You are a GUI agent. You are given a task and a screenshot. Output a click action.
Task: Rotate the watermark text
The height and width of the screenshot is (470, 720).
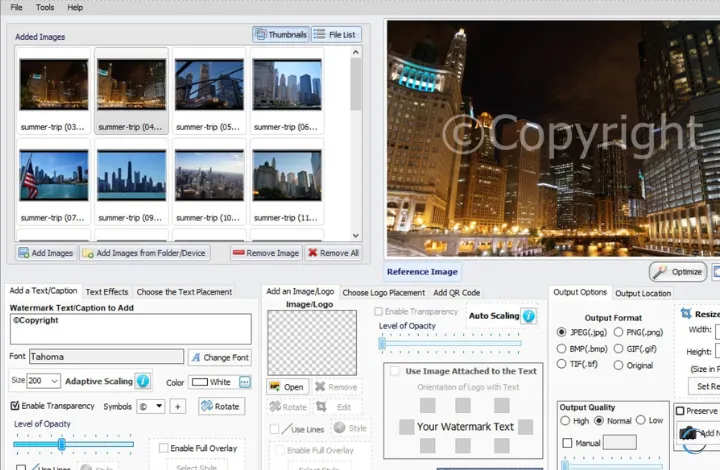pos(221,406)
